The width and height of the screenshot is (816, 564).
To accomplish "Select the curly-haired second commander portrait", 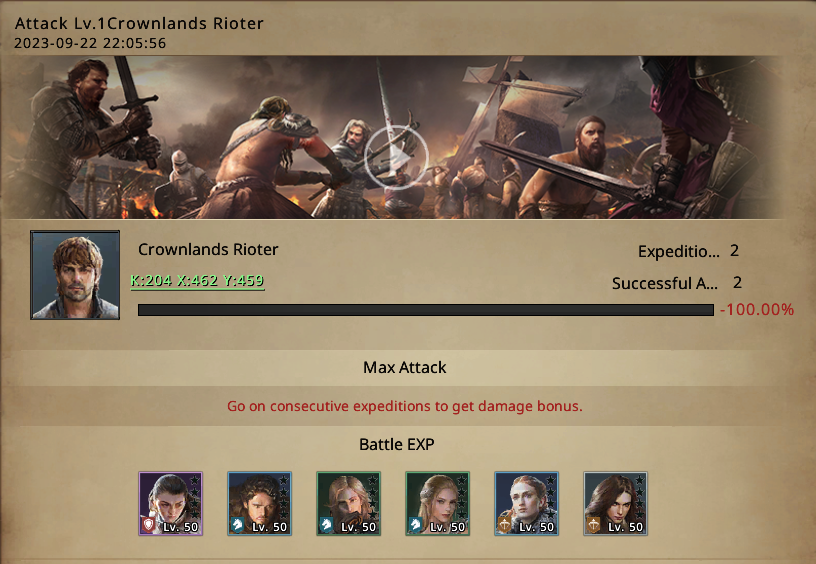I will tap(260, 504).
